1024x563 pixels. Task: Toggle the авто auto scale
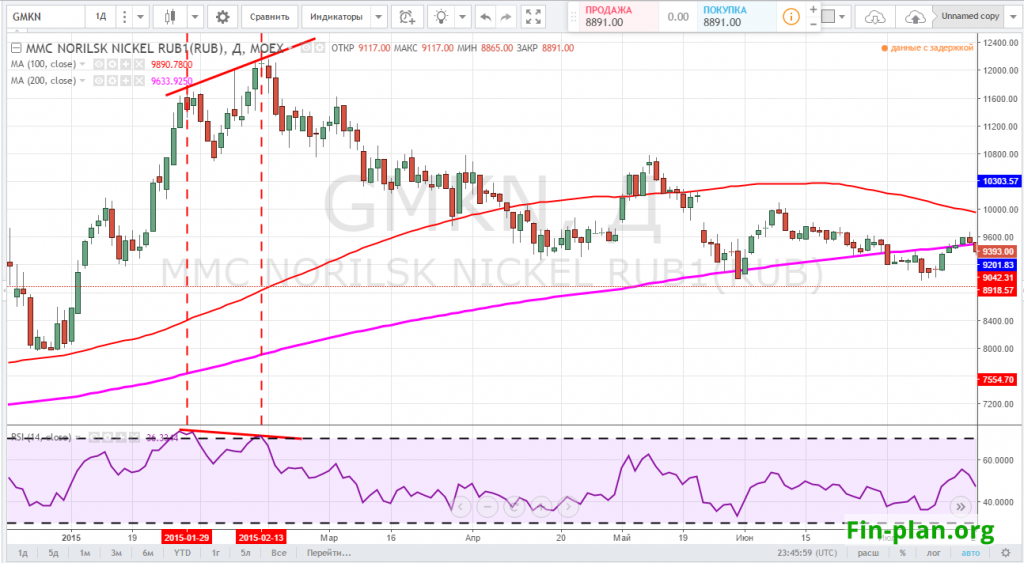coord(970,553)
